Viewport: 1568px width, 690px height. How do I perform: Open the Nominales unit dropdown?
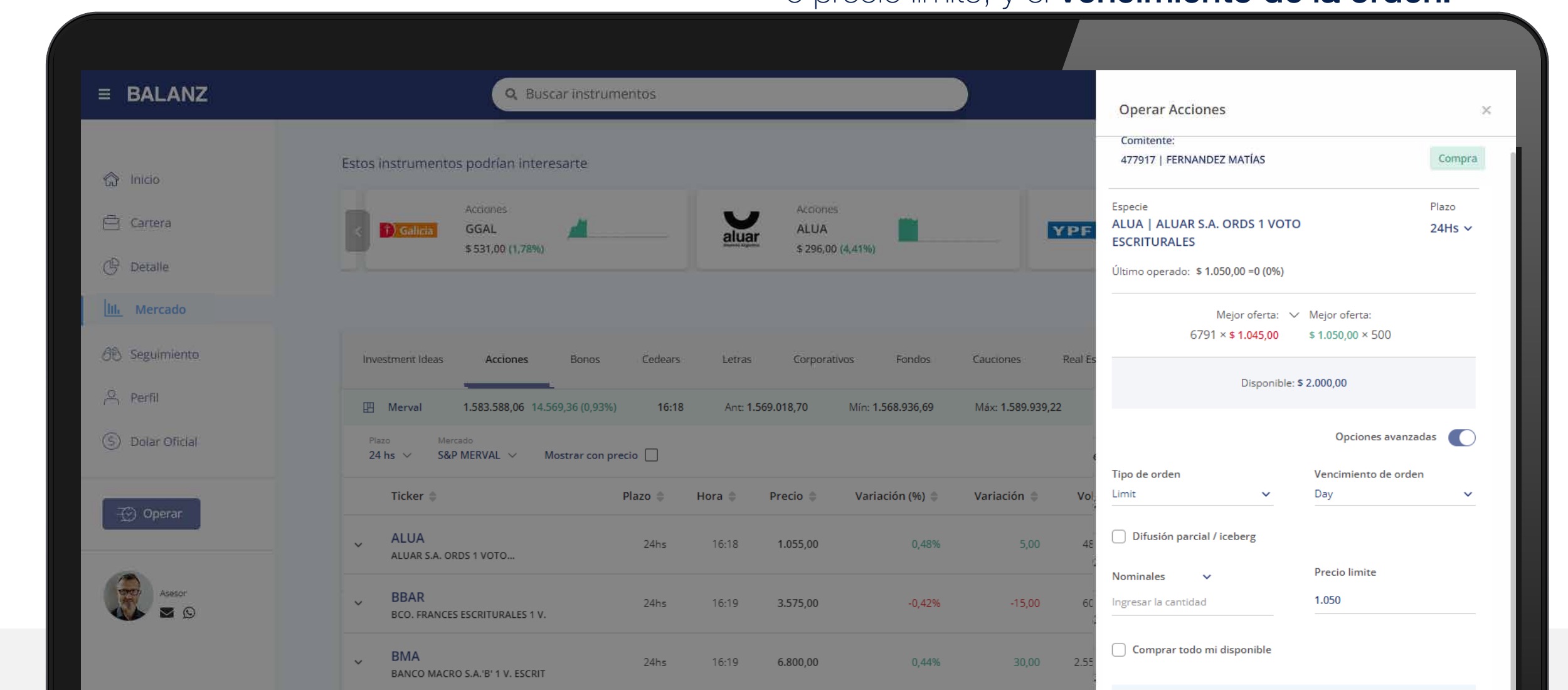coord(1162,576)
